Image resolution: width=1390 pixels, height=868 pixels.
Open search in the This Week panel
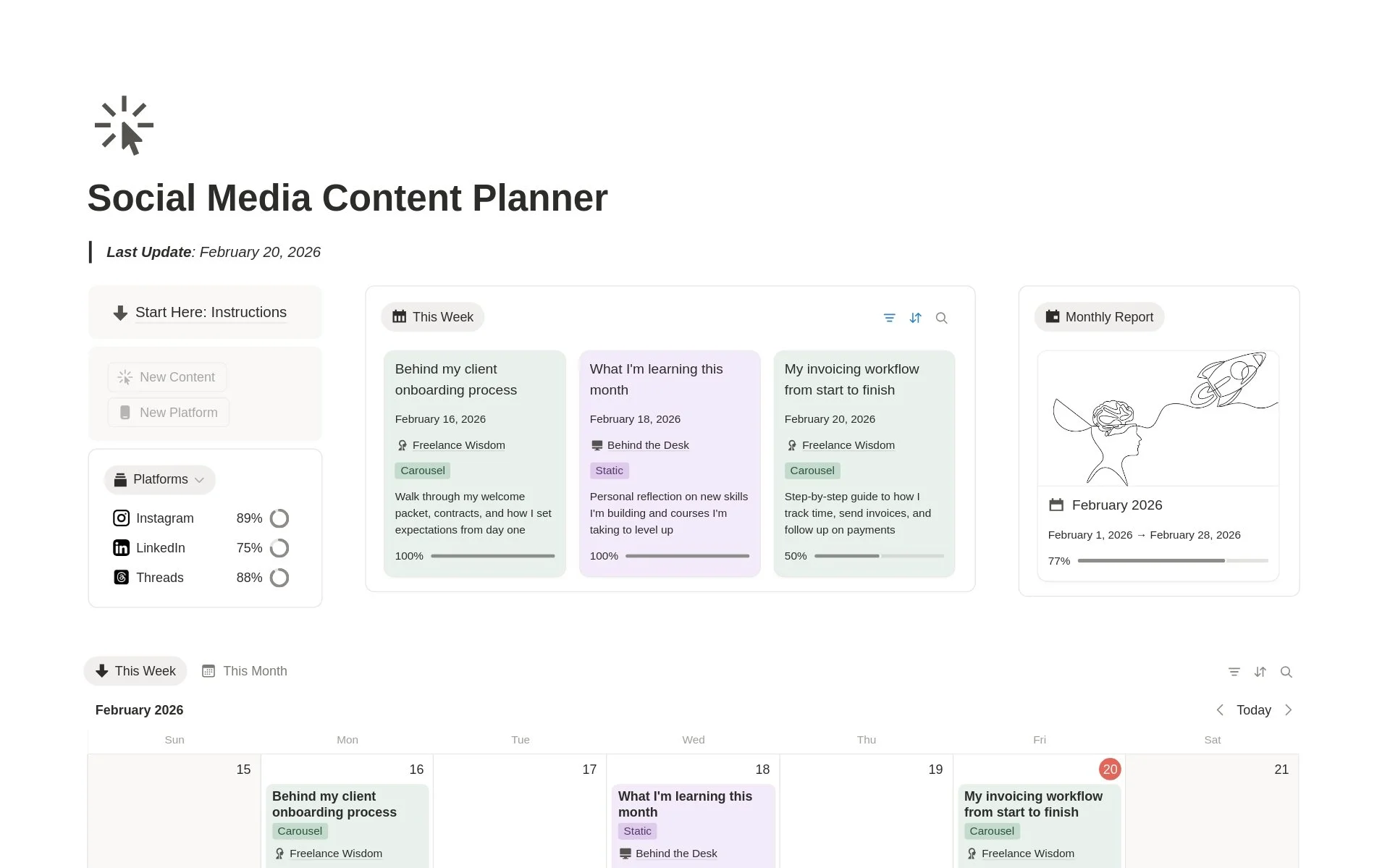941,318
